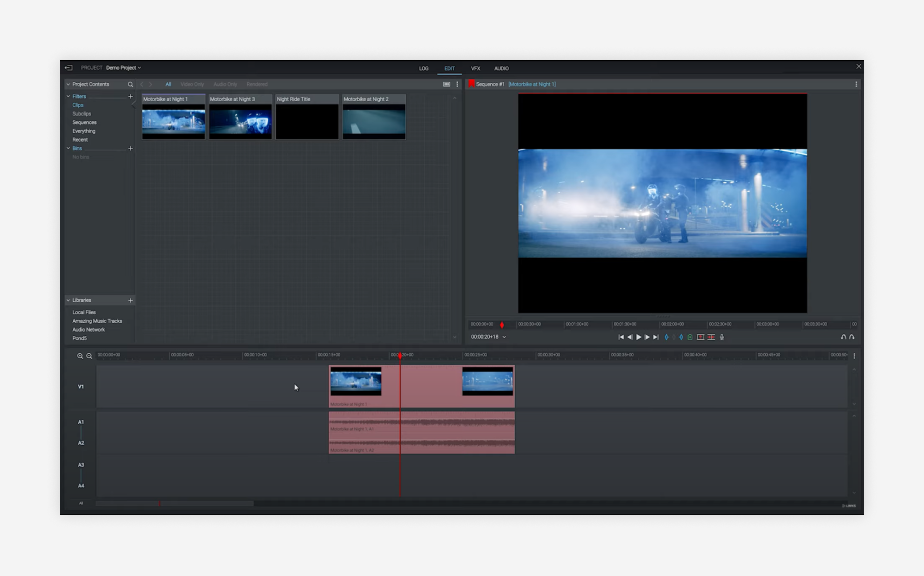This screenshot has width=924, height=576.
Task: Click the undo arrow in viewer
Action: [843, 337]
